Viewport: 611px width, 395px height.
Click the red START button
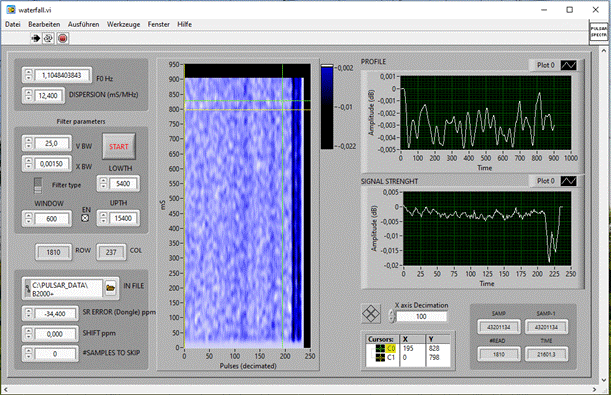click(x=119, y=146)
